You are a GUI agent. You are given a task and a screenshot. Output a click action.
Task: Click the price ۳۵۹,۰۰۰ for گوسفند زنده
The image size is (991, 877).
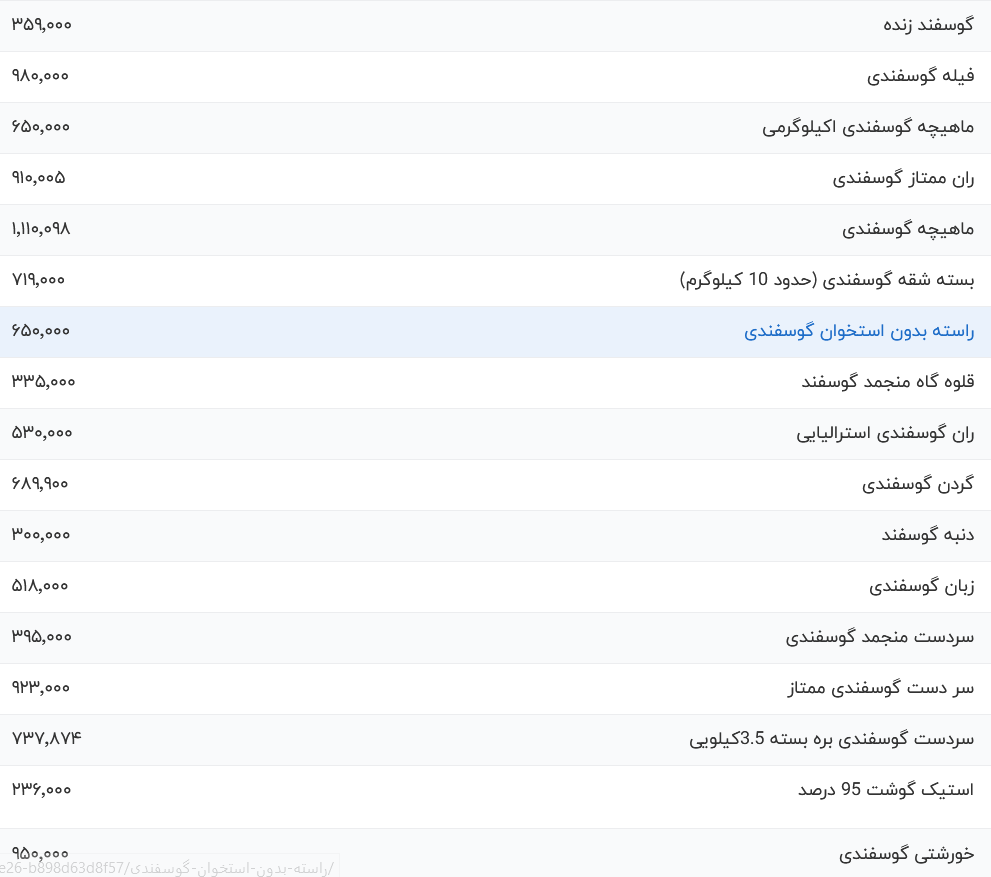click(x=41, y=24)
